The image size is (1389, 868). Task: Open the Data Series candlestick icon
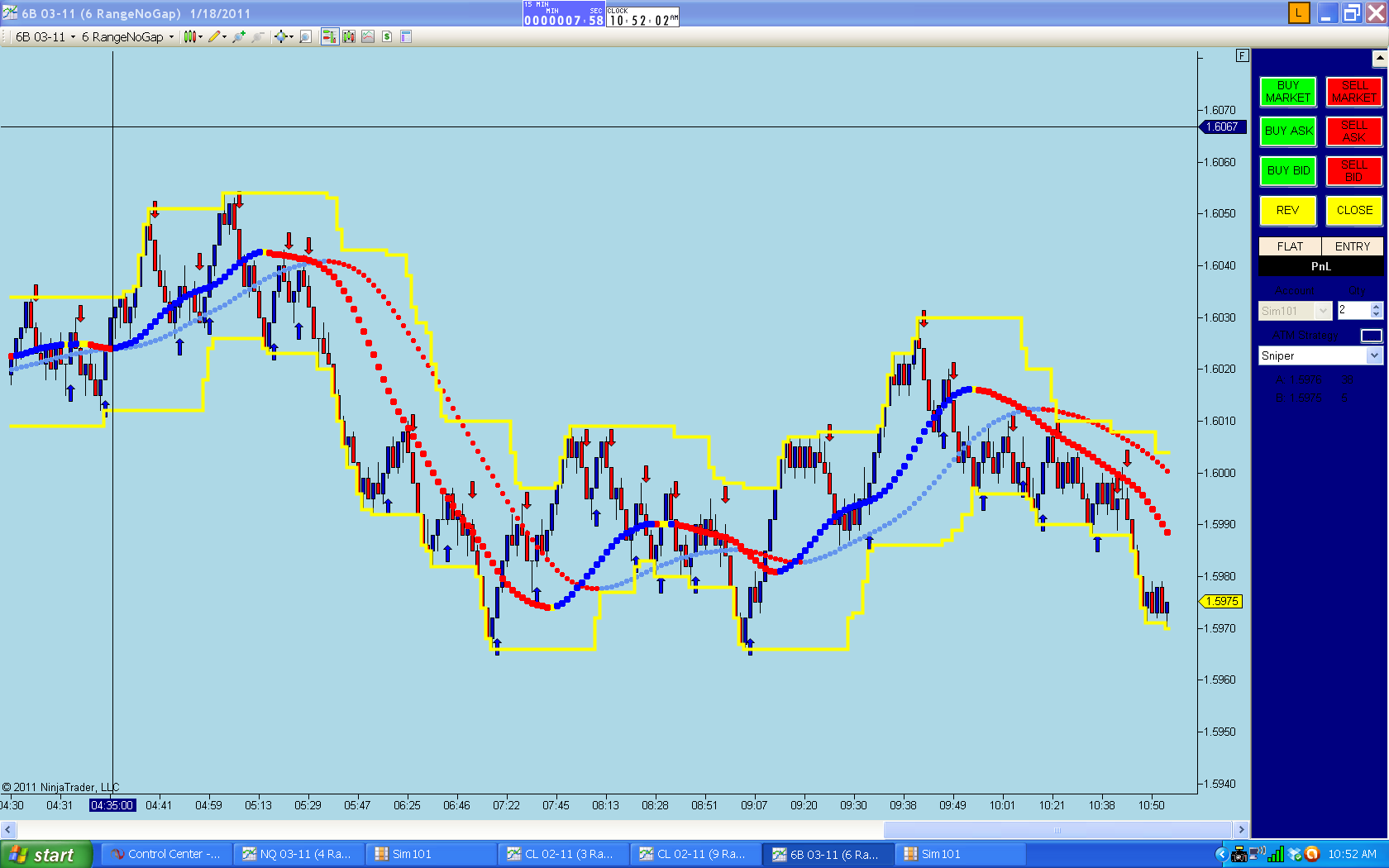click(349, 36)
